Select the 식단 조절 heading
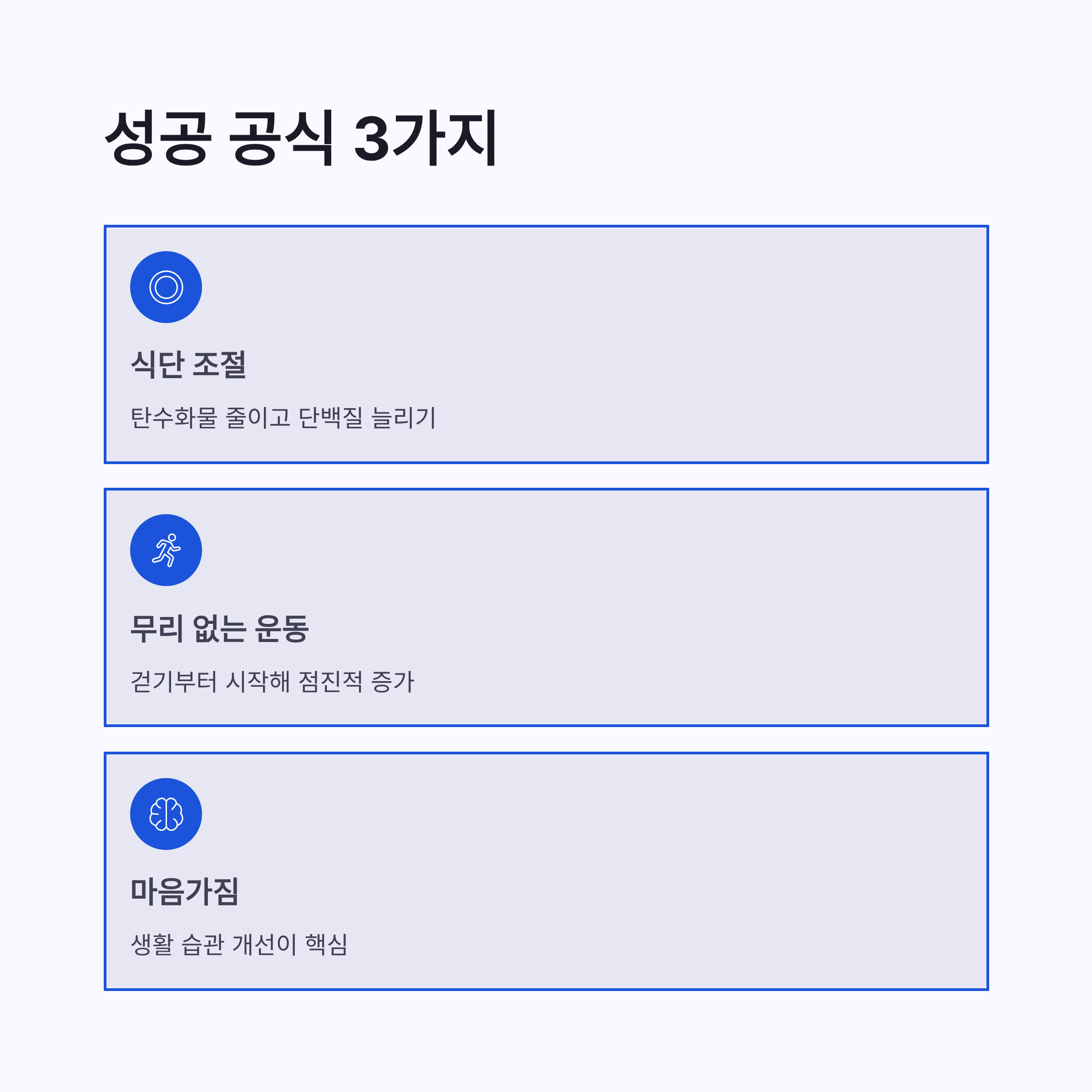The image size is (1092, 1092). [x=188, y=364]
